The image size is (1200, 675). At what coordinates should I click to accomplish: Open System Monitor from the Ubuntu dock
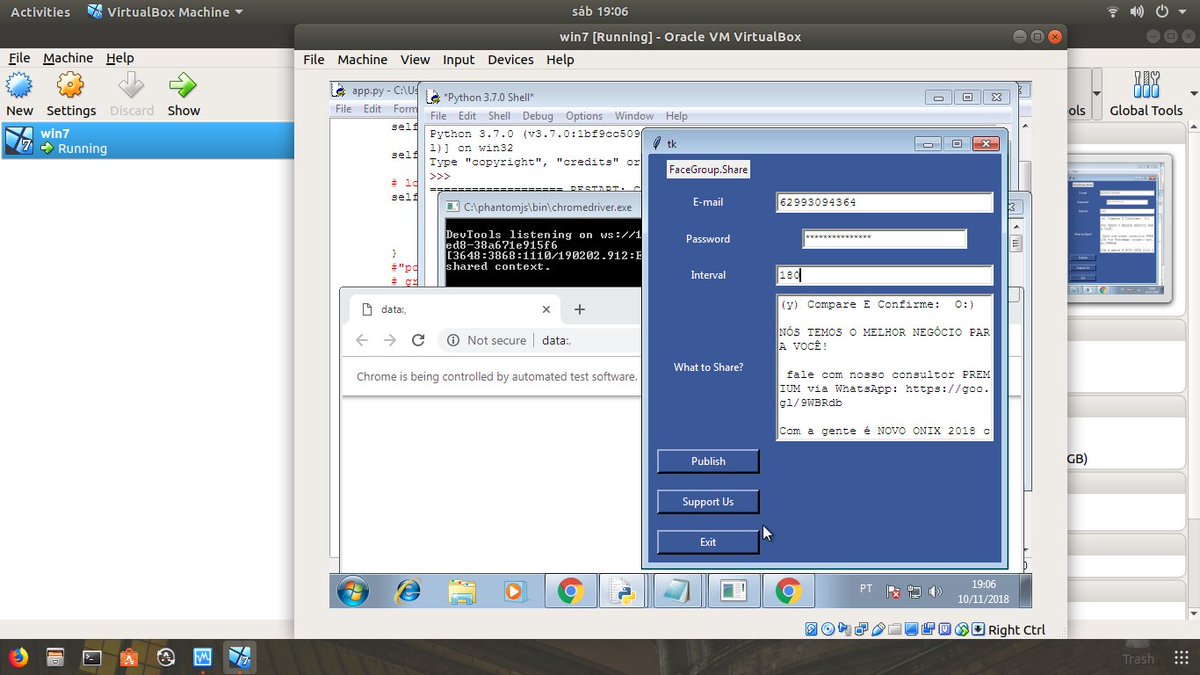(x=202, y=657)
